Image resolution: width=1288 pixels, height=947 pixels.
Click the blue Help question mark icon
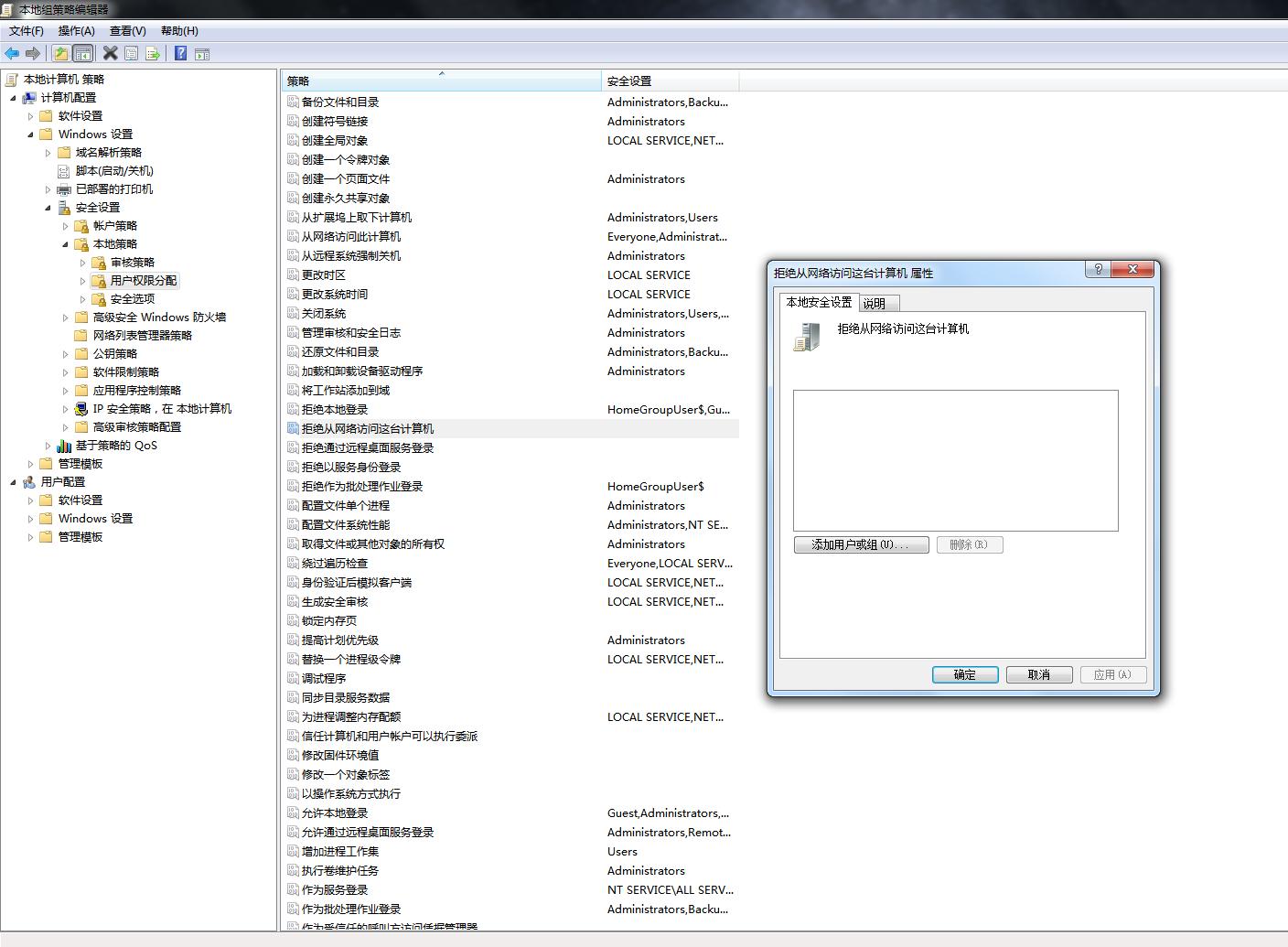pyautogui.click(x=180, y=54)
